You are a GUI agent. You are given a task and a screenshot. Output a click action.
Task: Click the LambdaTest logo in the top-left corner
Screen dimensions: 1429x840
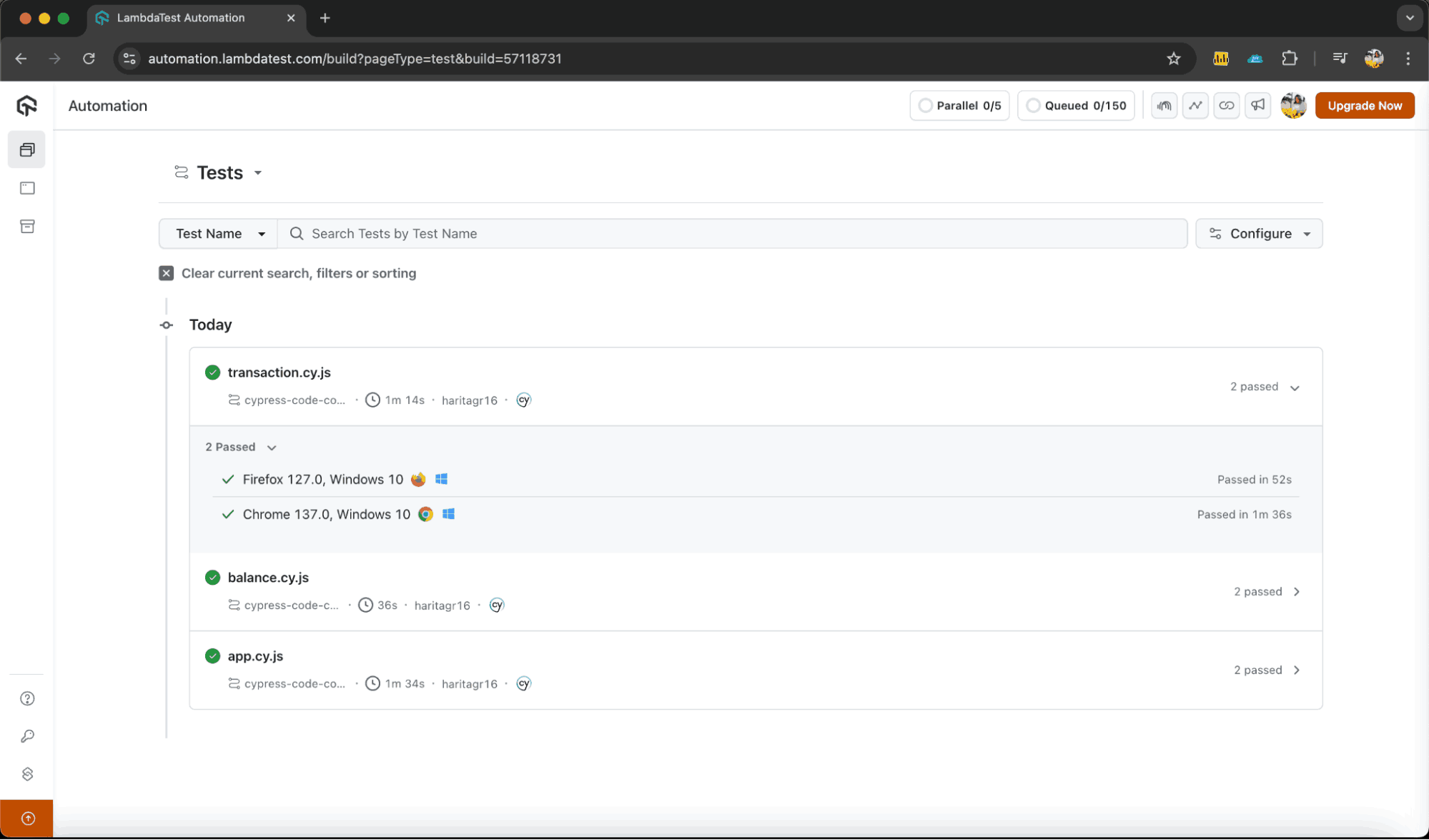[26, 105]
